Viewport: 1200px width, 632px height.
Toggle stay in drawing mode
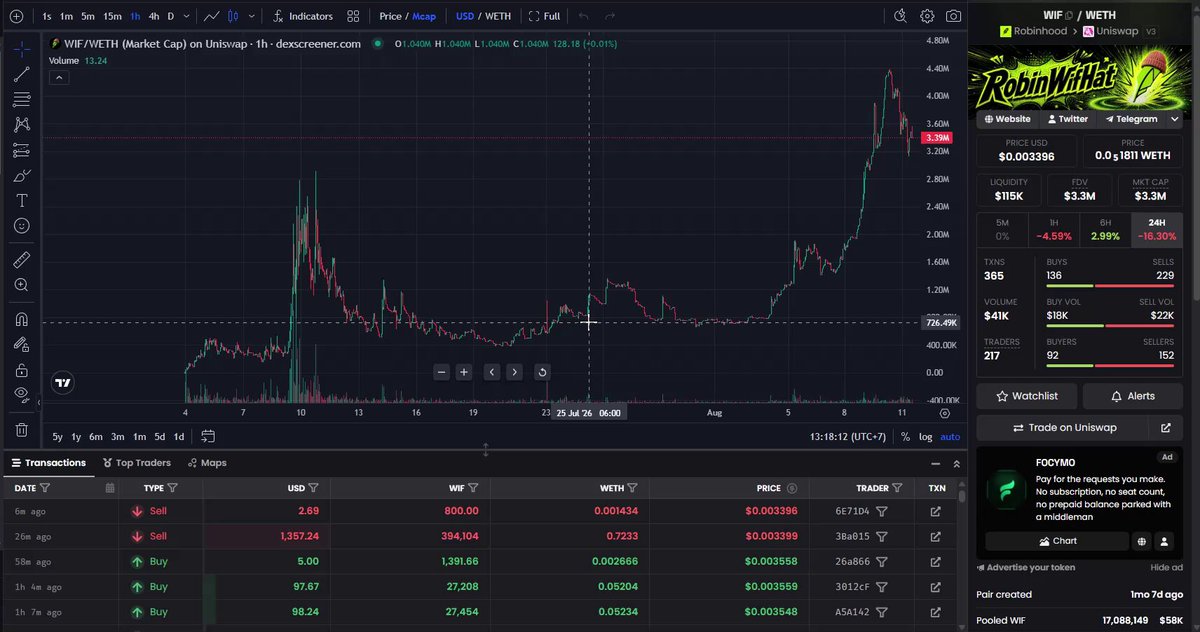[x=21, y=345]
